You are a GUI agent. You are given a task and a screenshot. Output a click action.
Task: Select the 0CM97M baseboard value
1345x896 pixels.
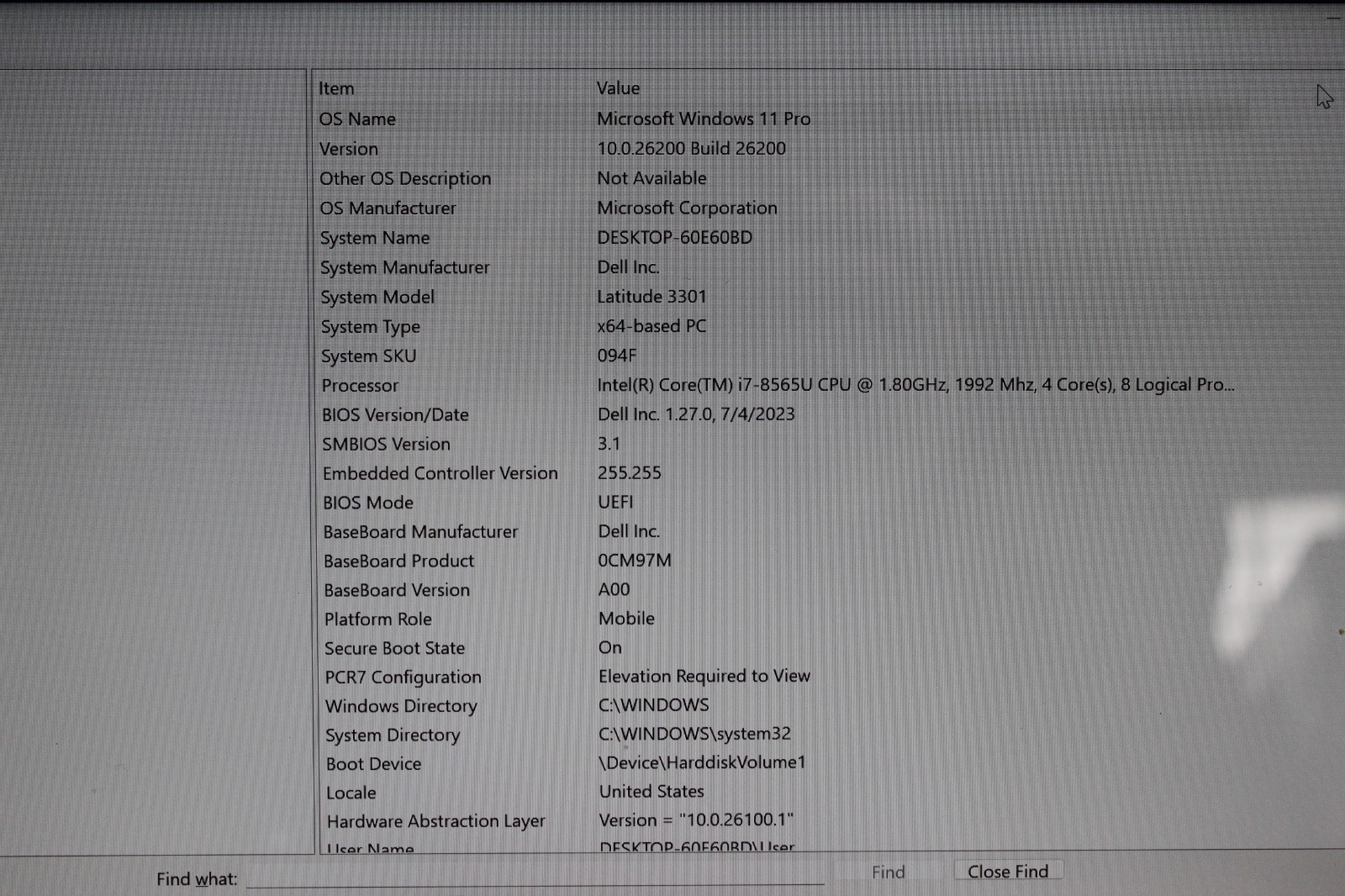click(635, 561)
